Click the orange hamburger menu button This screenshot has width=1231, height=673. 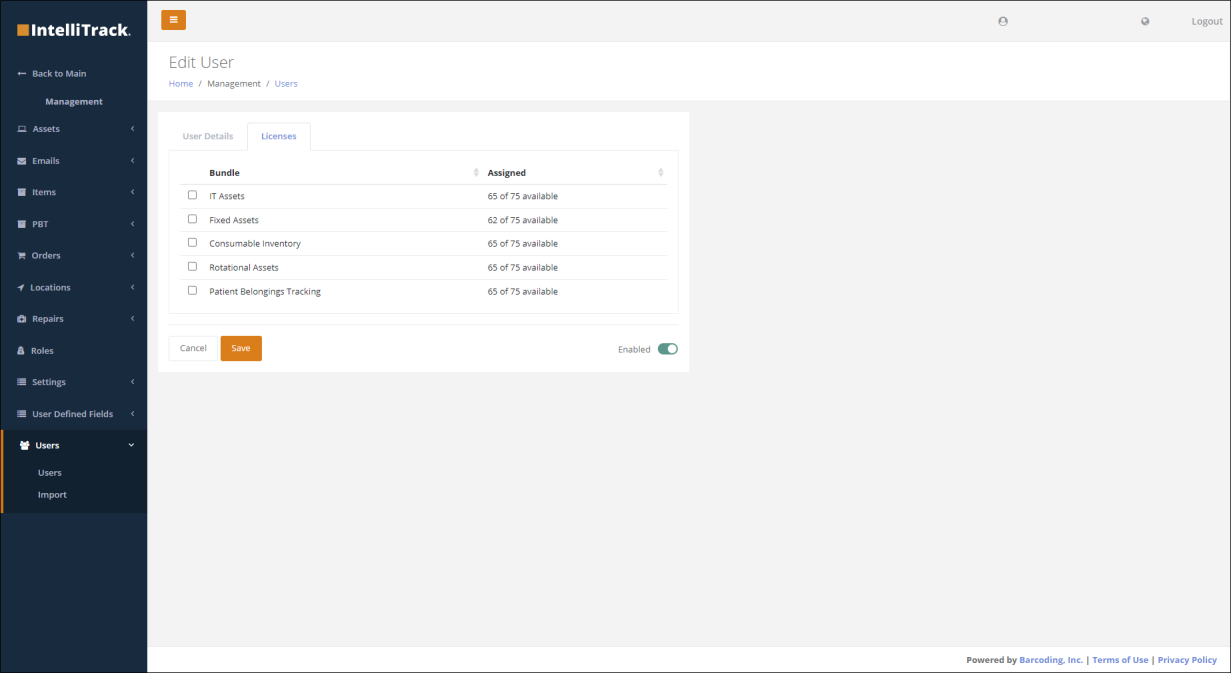click(173, 20)
